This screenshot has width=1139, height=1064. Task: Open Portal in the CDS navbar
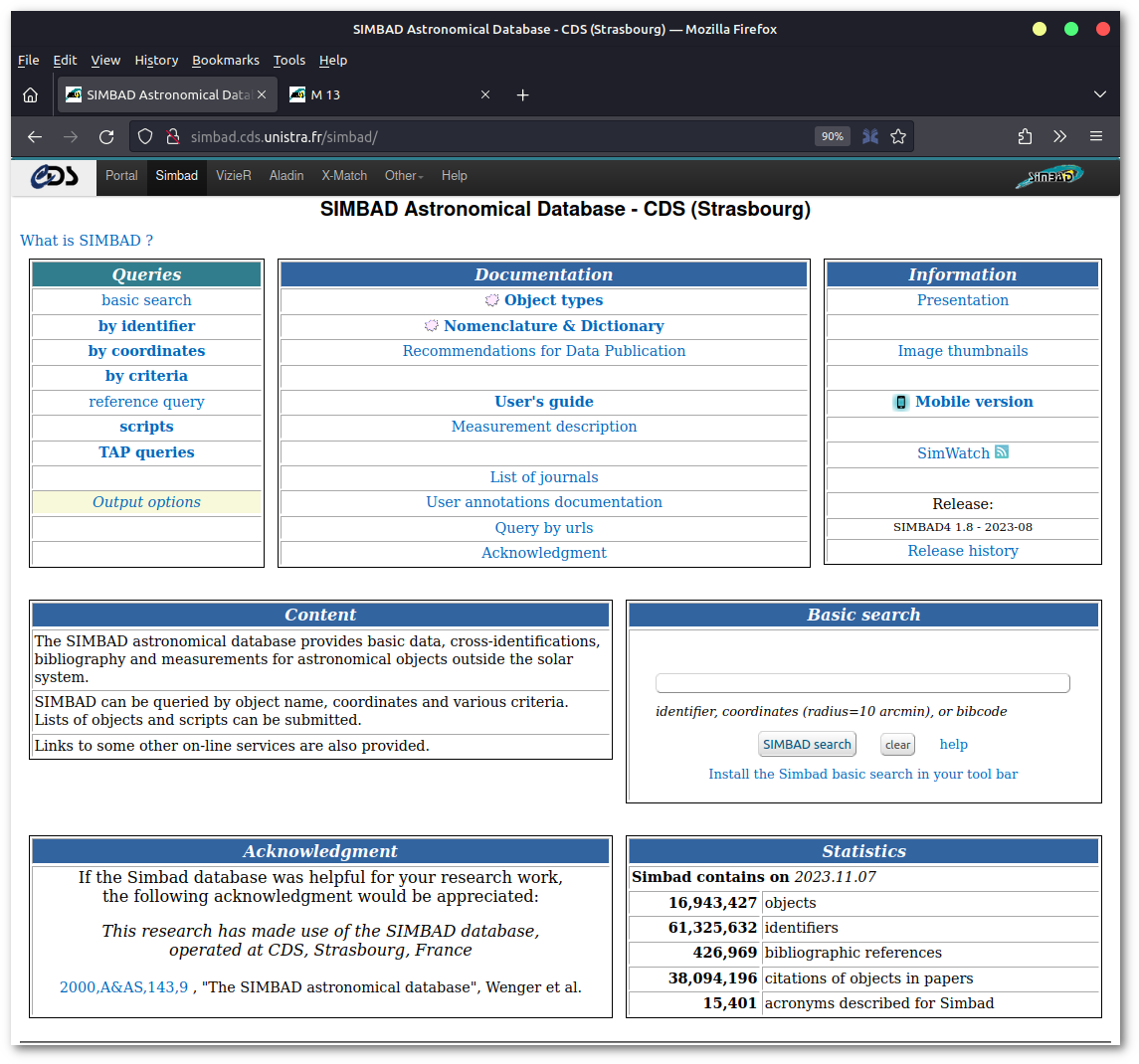pos(121,176)
